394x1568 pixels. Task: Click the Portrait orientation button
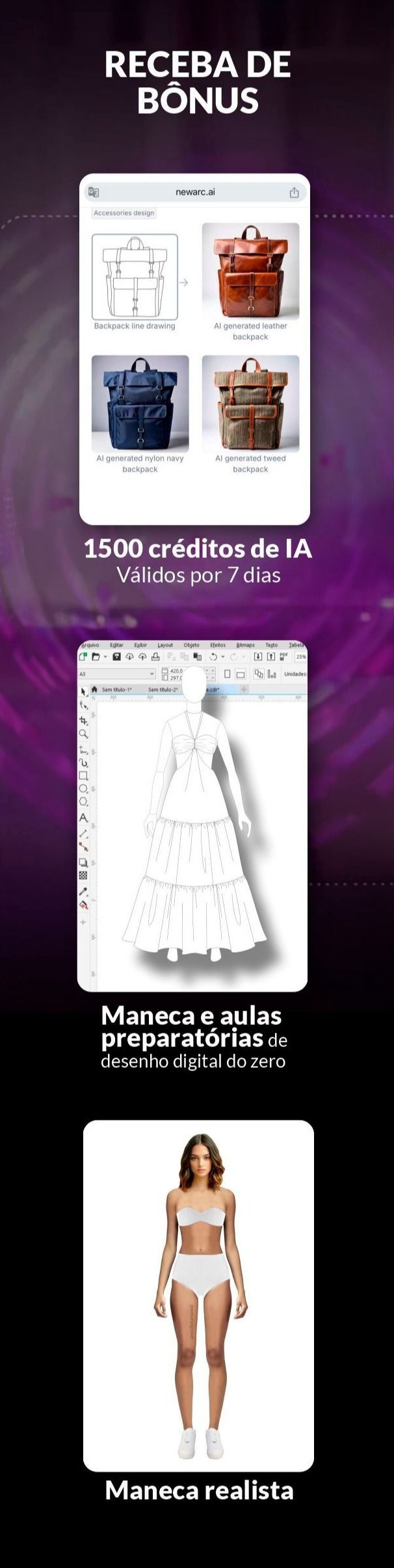tap(228, 674)
